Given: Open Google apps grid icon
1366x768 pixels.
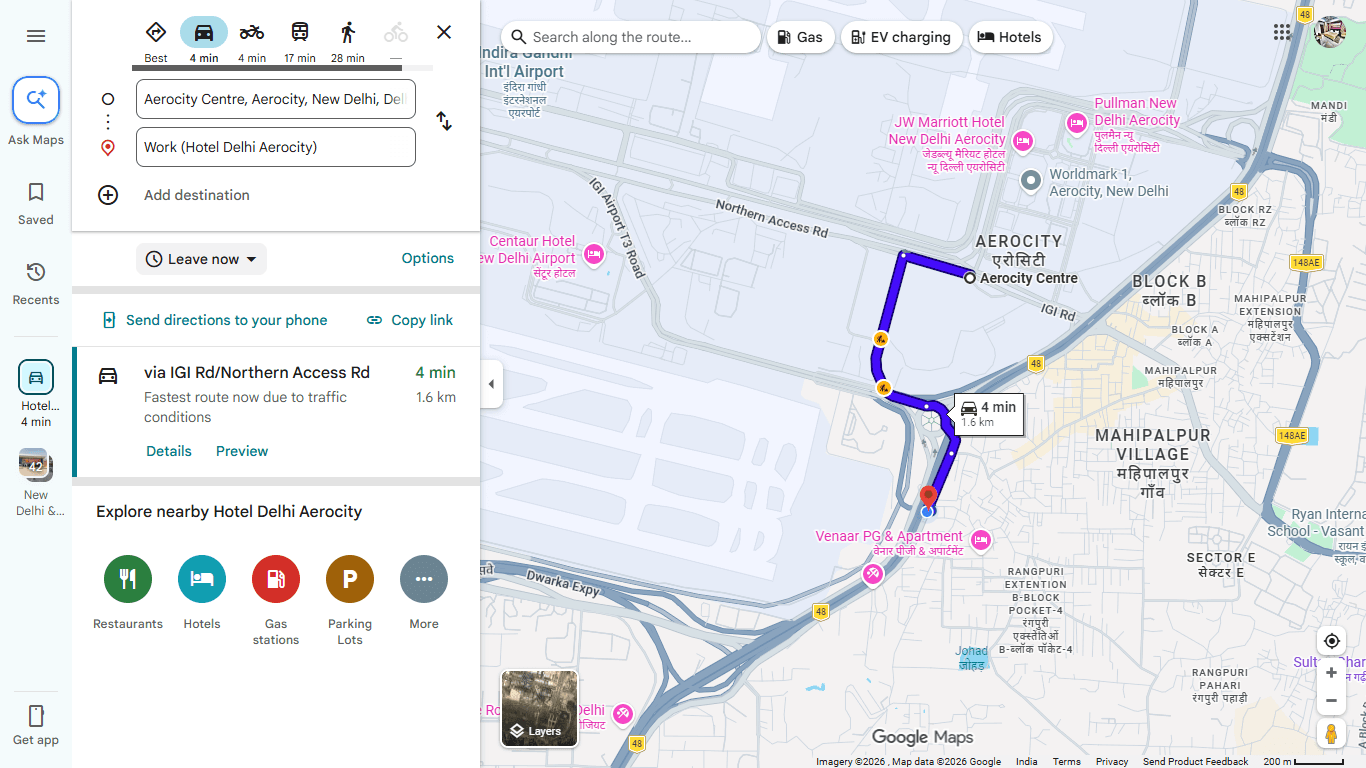Looking at the screenshot, I should click(1282, 32).
